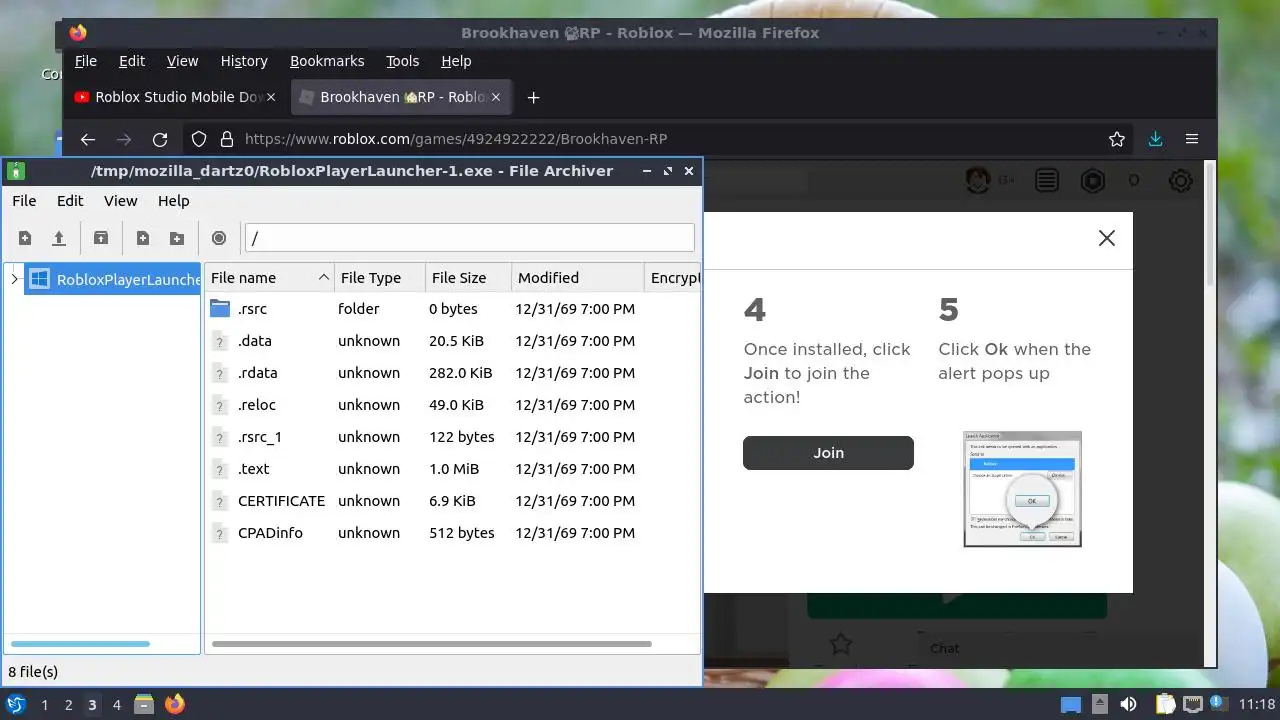
Task: Click the clipboard tray icon
Action: click(1165, 704)
